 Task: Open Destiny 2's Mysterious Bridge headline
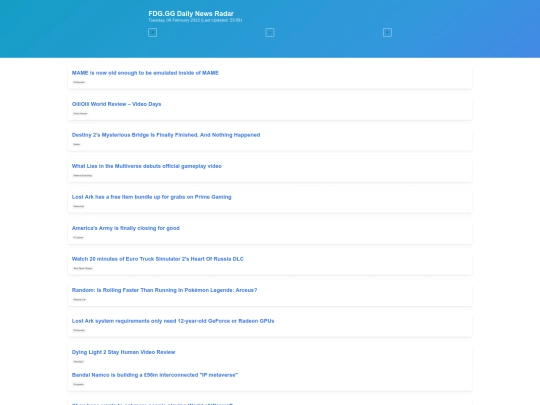tap(166, 135)
